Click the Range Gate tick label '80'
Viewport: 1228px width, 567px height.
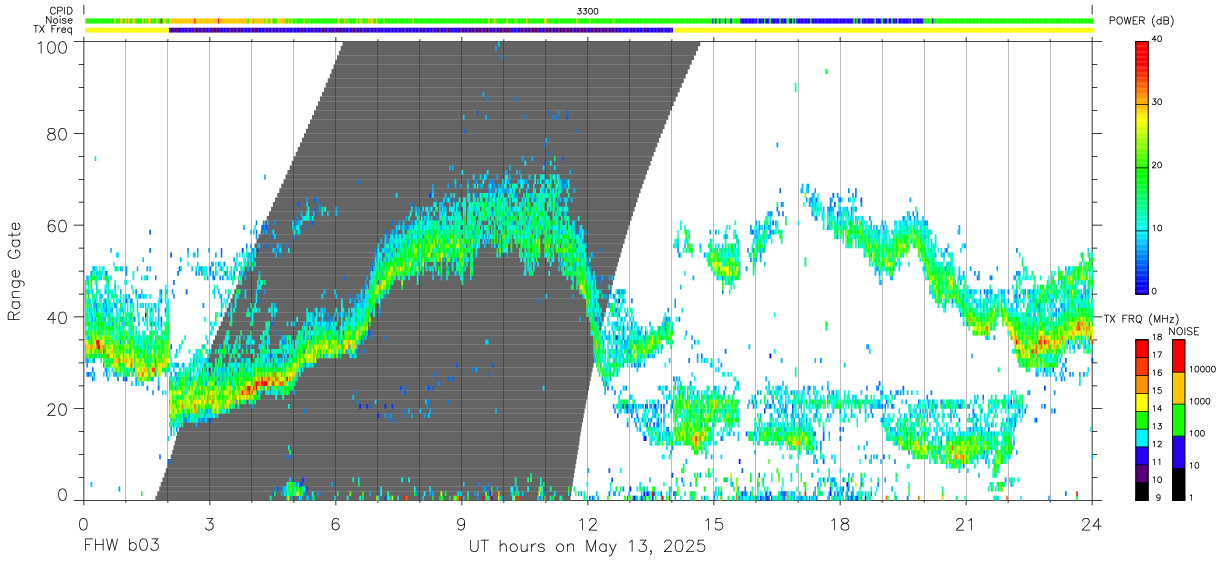[x=59, y=133]
